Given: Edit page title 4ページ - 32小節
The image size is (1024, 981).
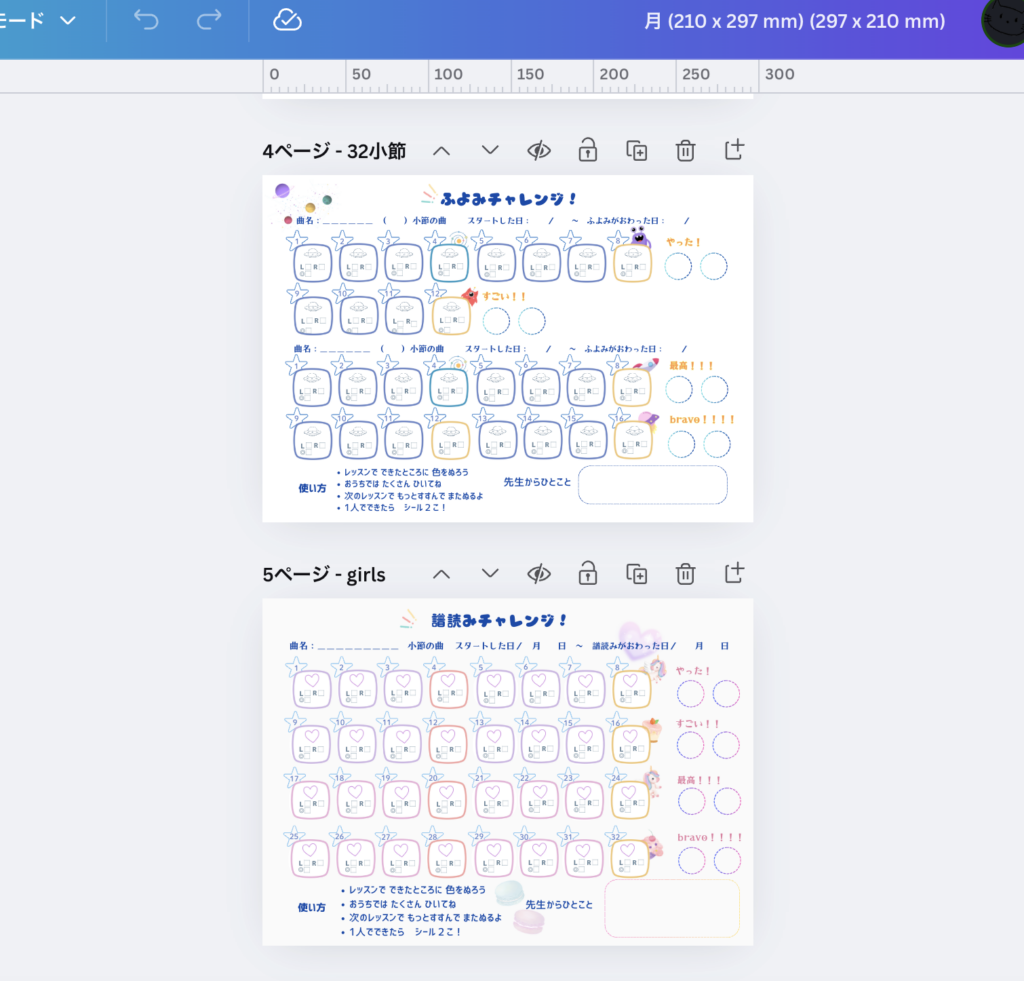Looking at the screenshot, I should point(334,151).
